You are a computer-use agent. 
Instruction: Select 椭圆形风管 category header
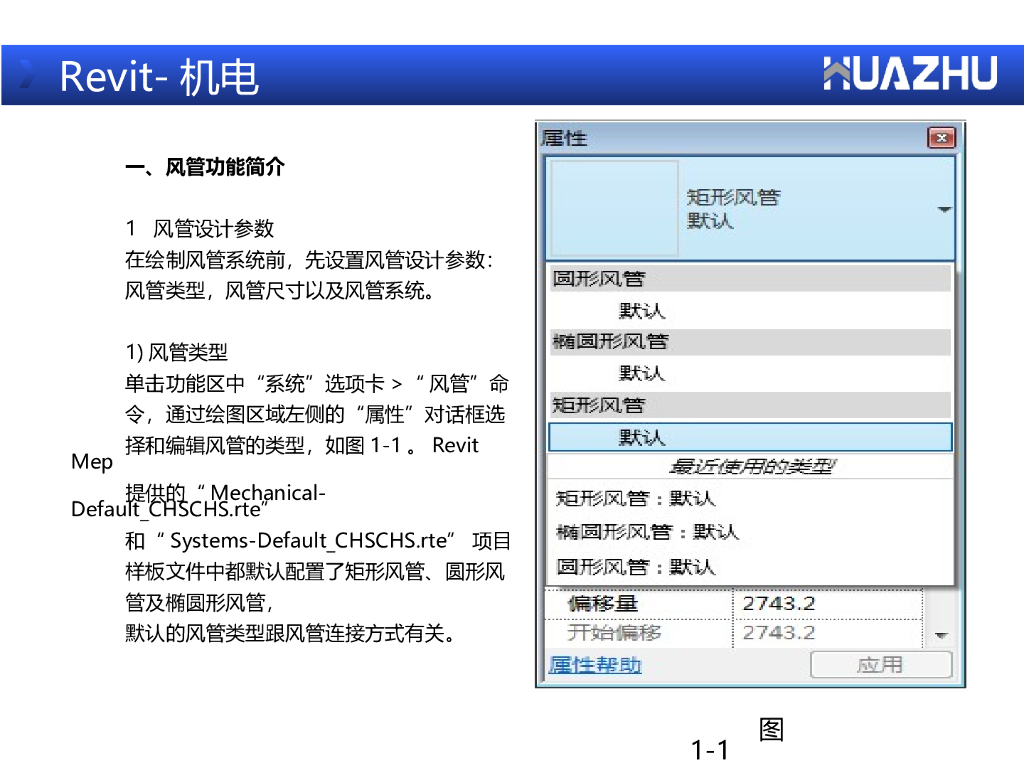pos(750,342)
